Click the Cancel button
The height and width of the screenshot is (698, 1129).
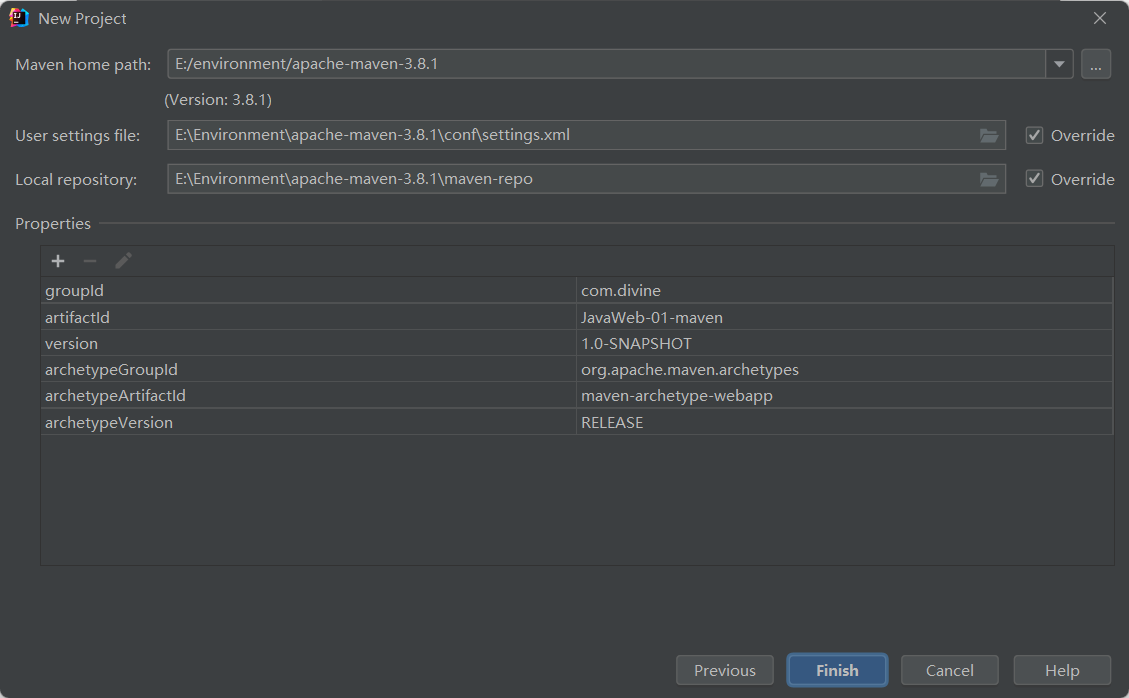click(949, 671)
